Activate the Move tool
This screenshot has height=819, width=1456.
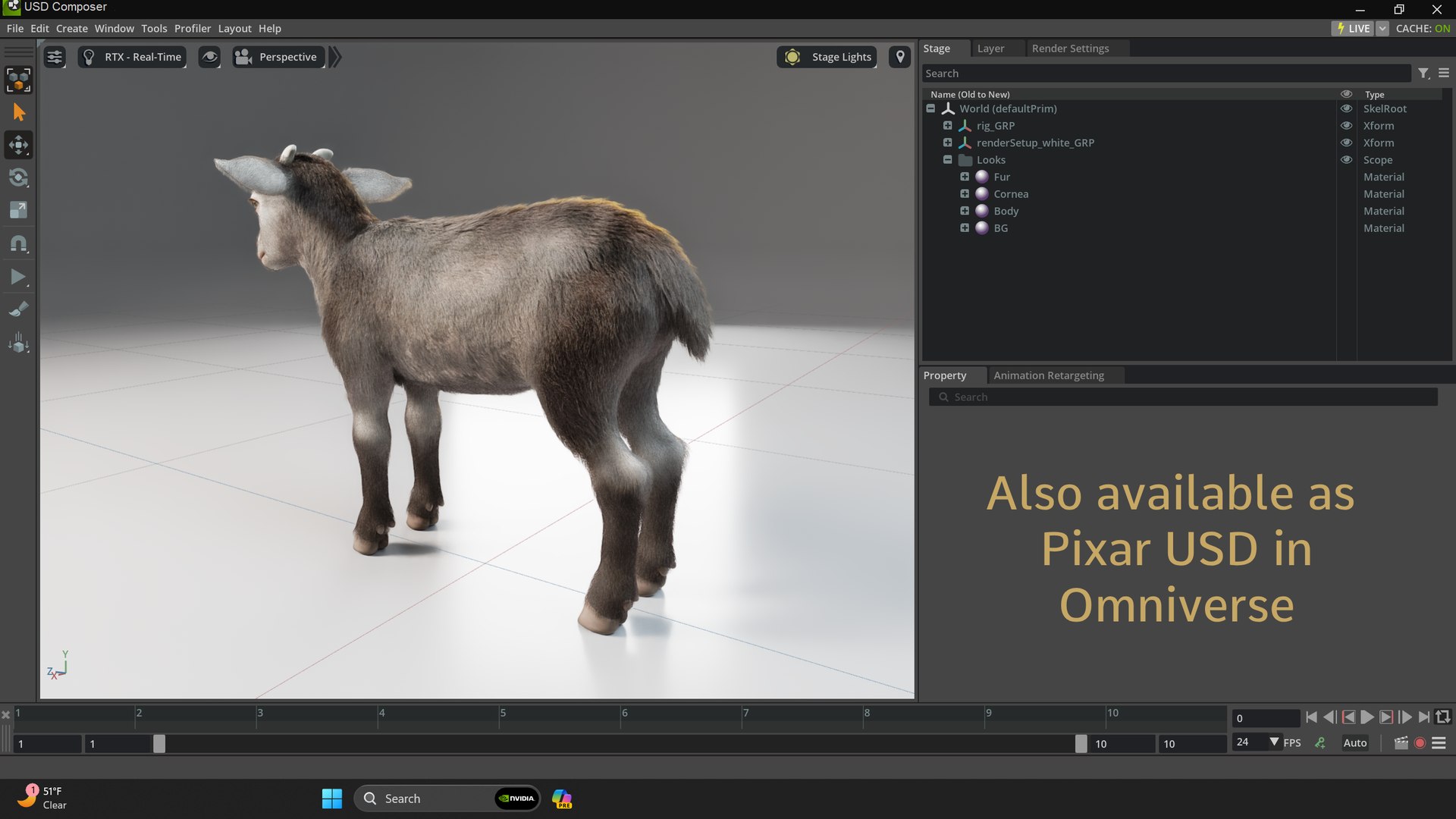pyautogui.click(x=18, y=145)
